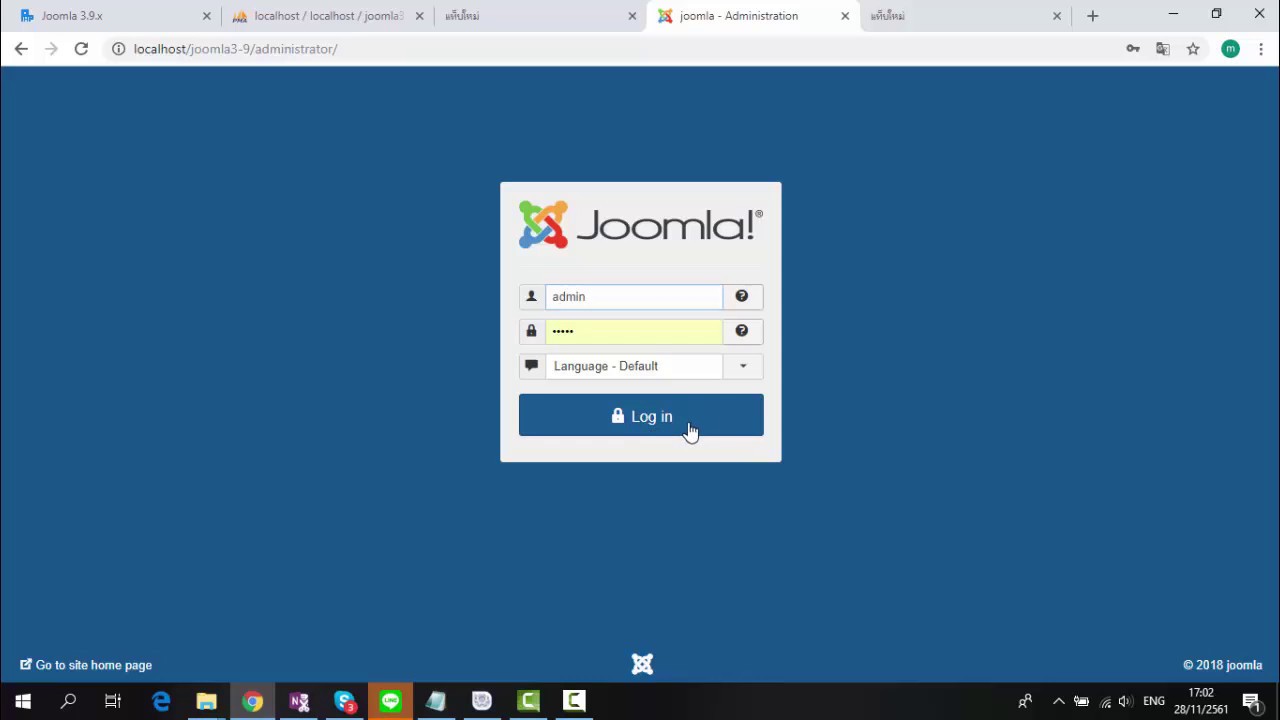Screen dimensions: 1280x720
Task: Switch to the joomla - Administration tab
Action: point(753,16)
